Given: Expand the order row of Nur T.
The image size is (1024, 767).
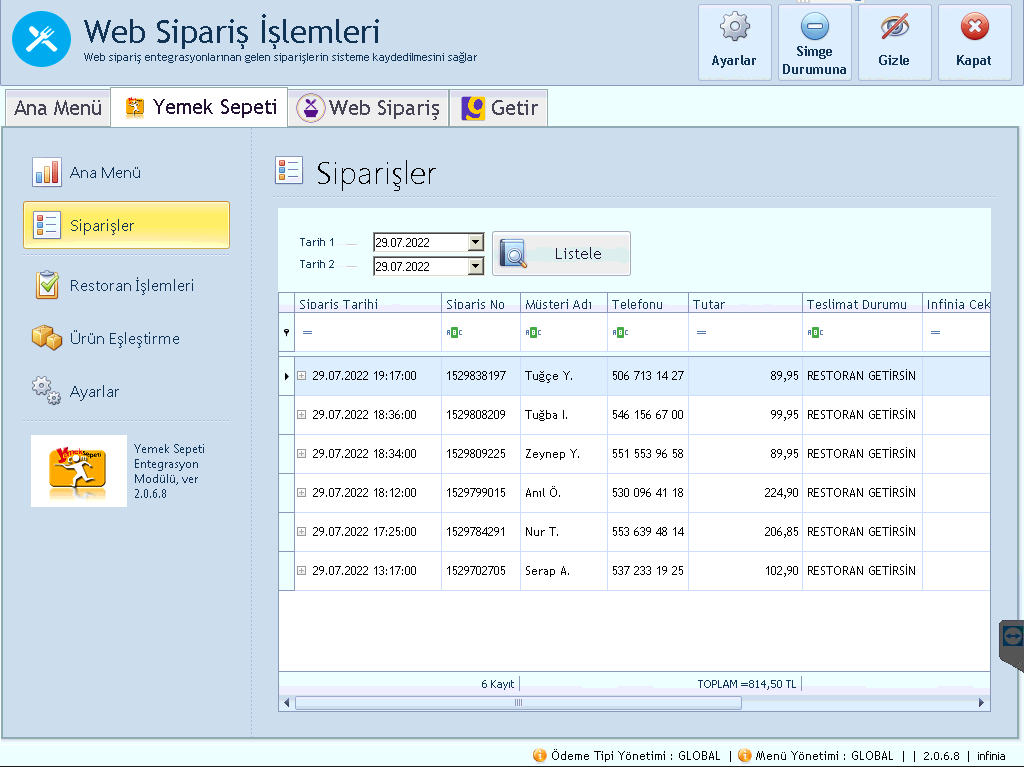Looking at the screenshot, I should click(x=302, y=532).
